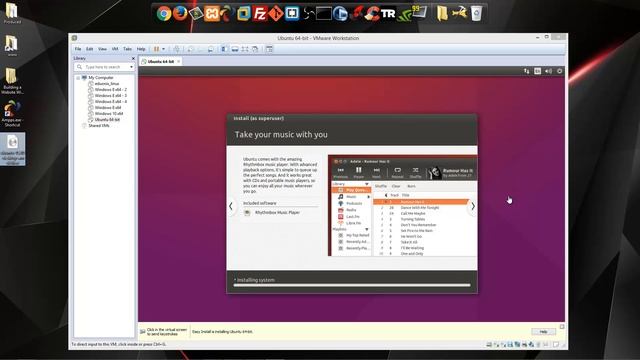The width and height of the screenshot is (640, 360).
Task: Select My Computer in the library
Action: [100, 78]
